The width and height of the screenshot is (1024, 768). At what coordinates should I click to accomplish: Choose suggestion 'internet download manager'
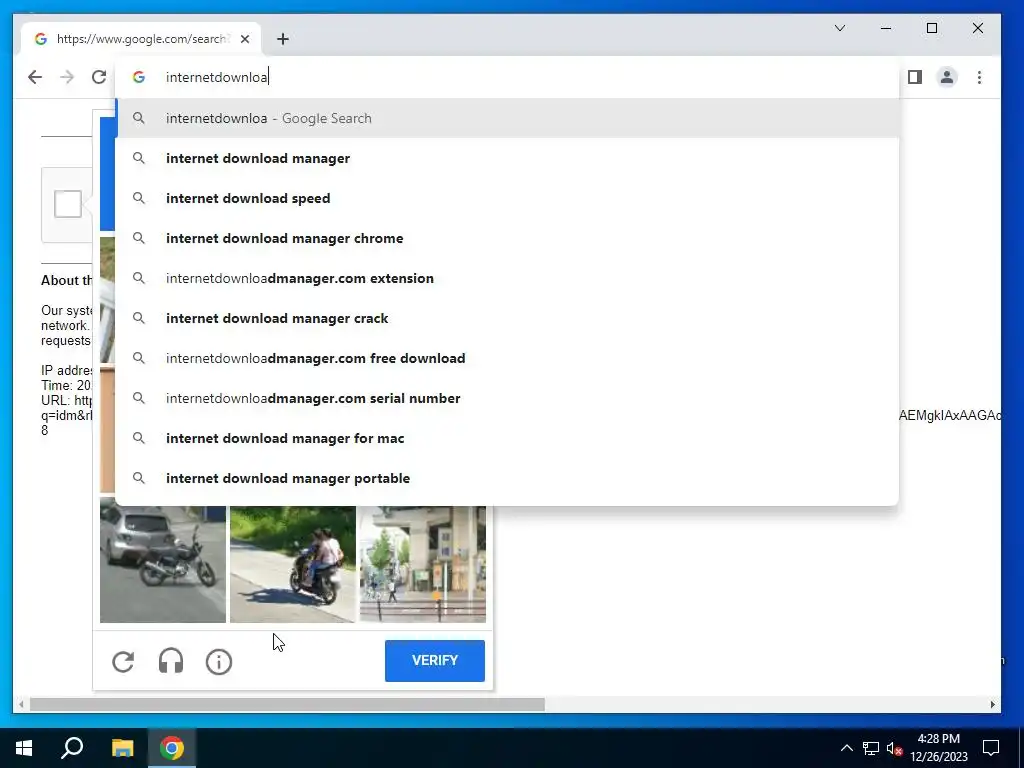[507, 158]
